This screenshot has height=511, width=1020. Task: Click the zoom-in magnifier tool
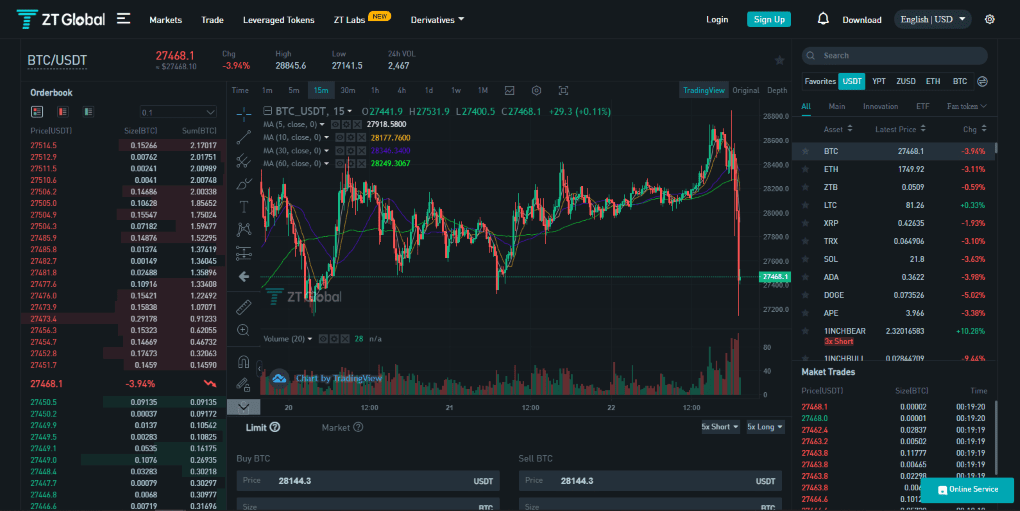(243, 330)
